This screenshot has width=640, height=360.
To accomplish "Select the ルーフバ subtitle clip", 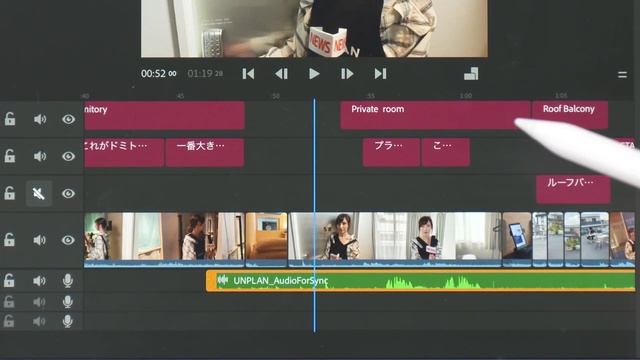I will tap(573, 189).
